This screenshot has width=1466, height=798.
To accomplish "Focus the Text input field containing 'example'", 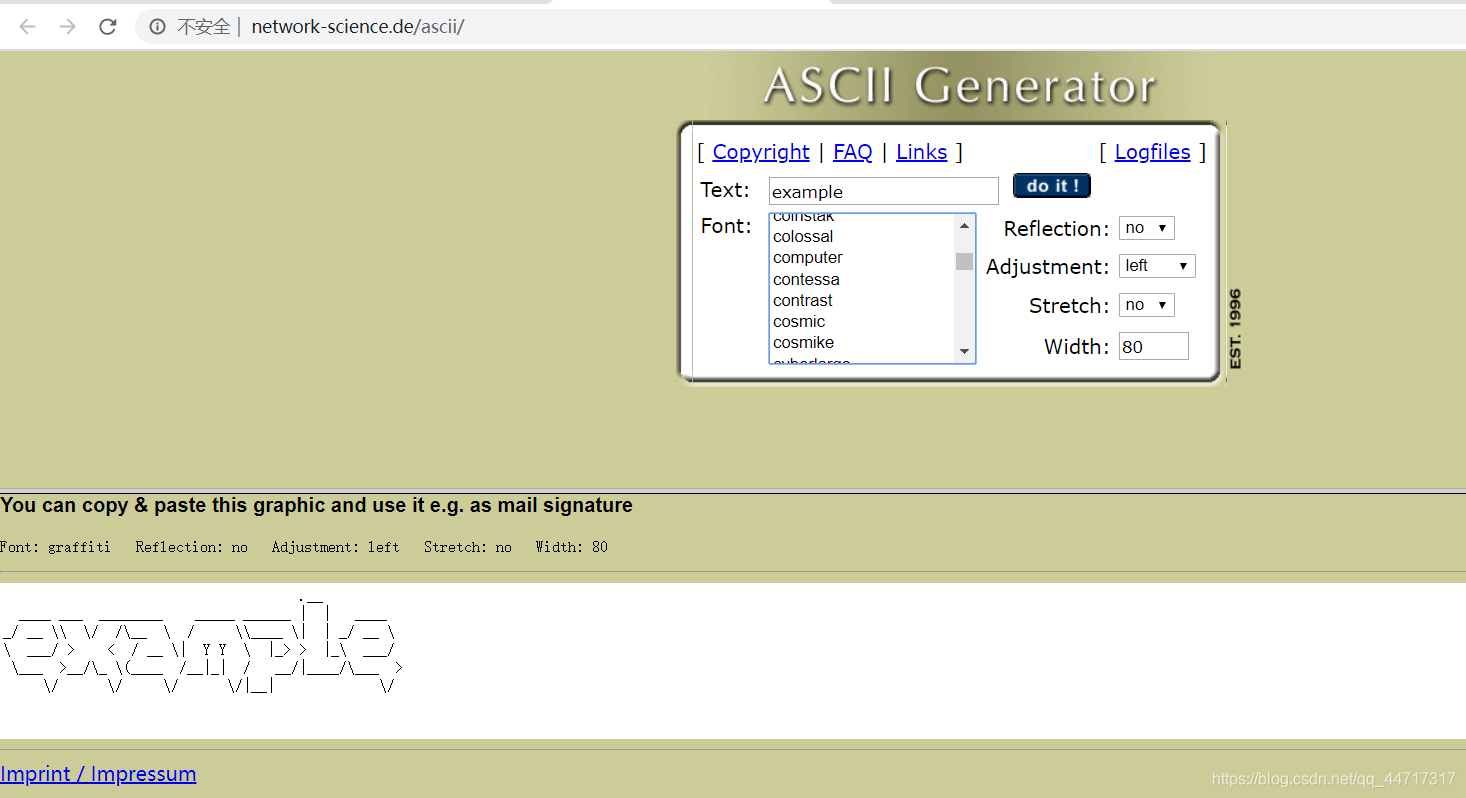I will point(883,191).
